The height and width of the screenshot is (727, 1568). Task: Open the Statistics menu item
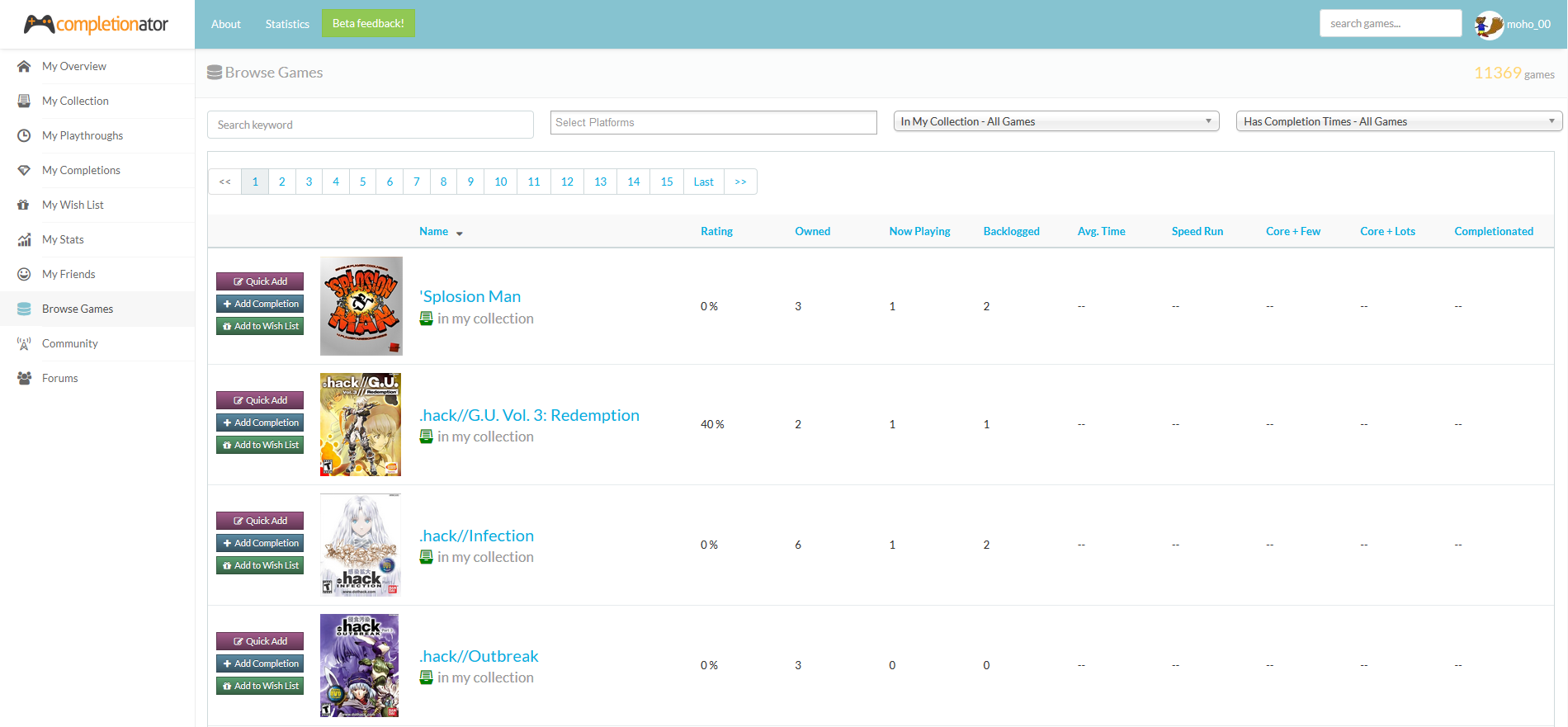pos(287,24)
